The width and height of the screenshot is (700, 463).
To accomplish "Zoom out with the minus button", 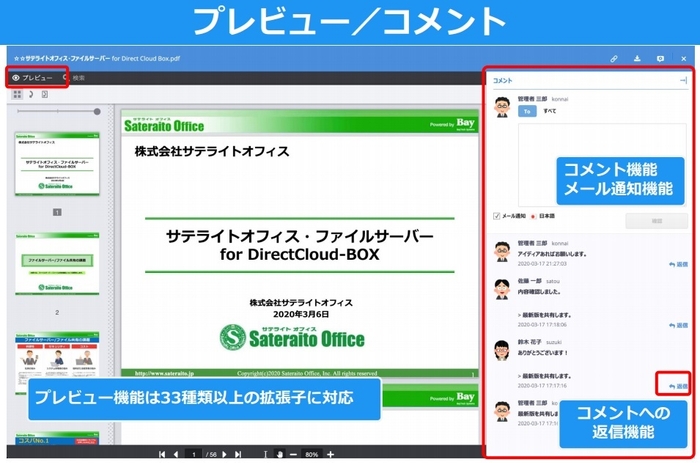I will pos(293,454).
